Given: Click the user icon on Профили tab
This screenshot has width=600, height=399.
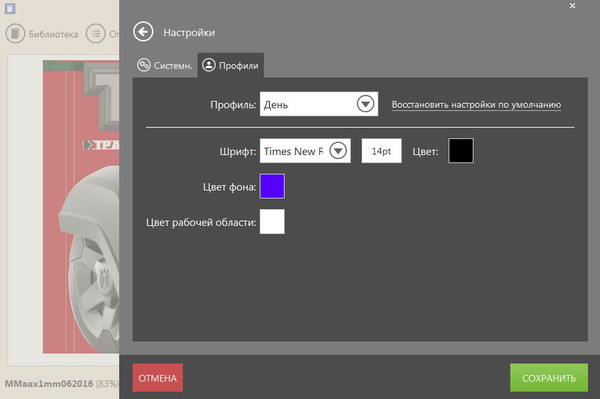Looking at the screenshot, I should (x=209, y=65).
